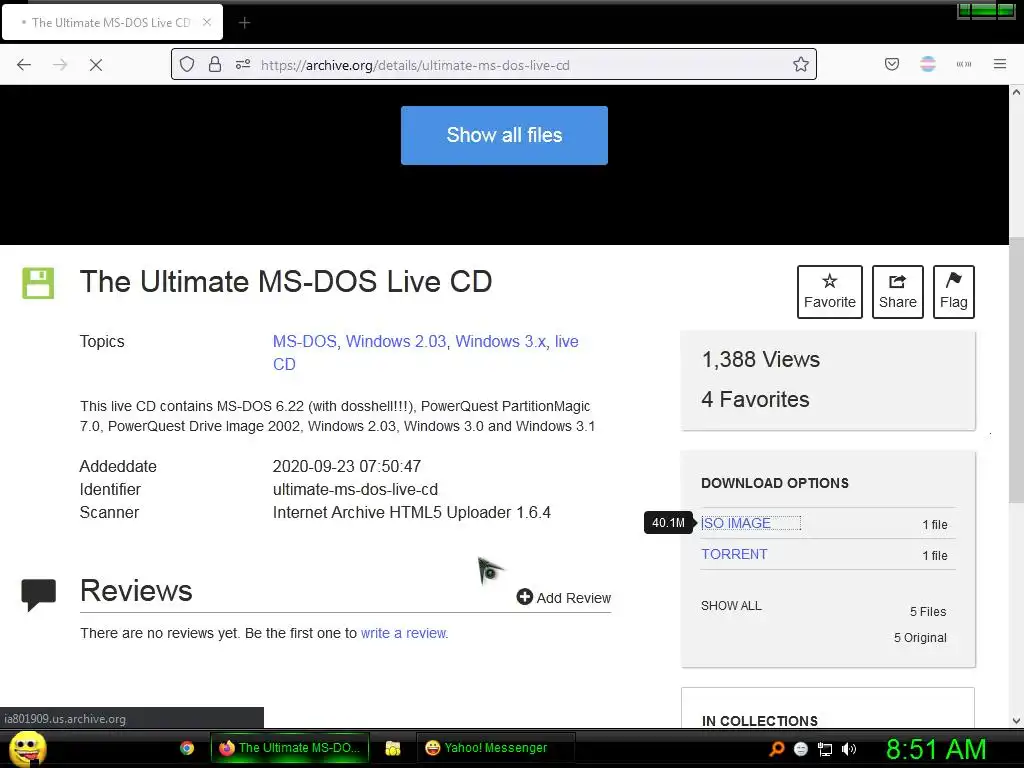Click the Addeddate value 2020-09-23 07:50:47
Image resolution: width=1024 pixels, height=768 pixels.
click(347, 466)
